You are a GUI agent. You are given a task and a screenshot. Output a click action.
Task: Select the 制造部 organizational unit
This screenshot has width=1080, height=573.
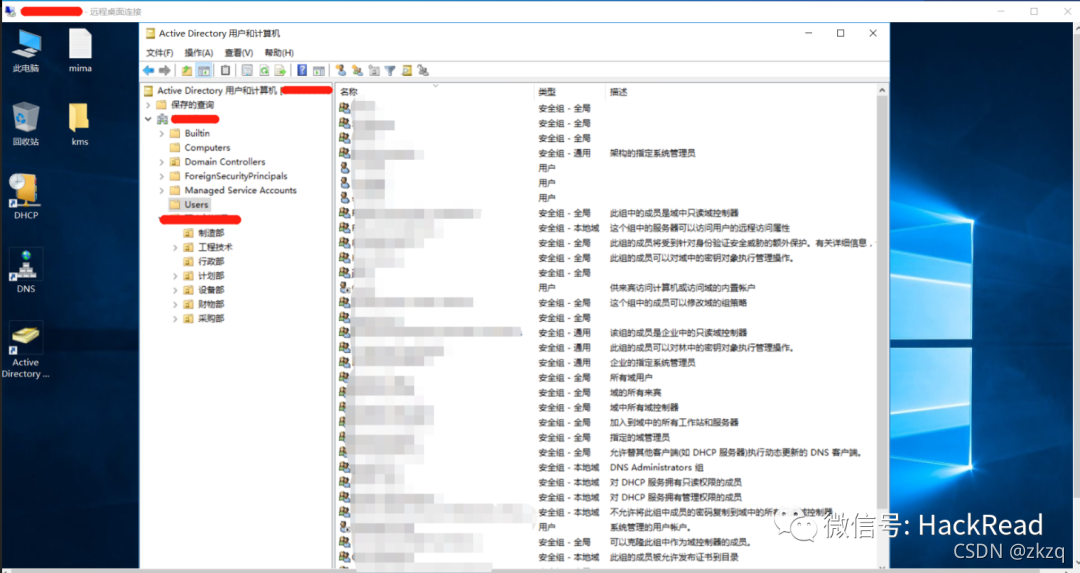click(211, 233)
